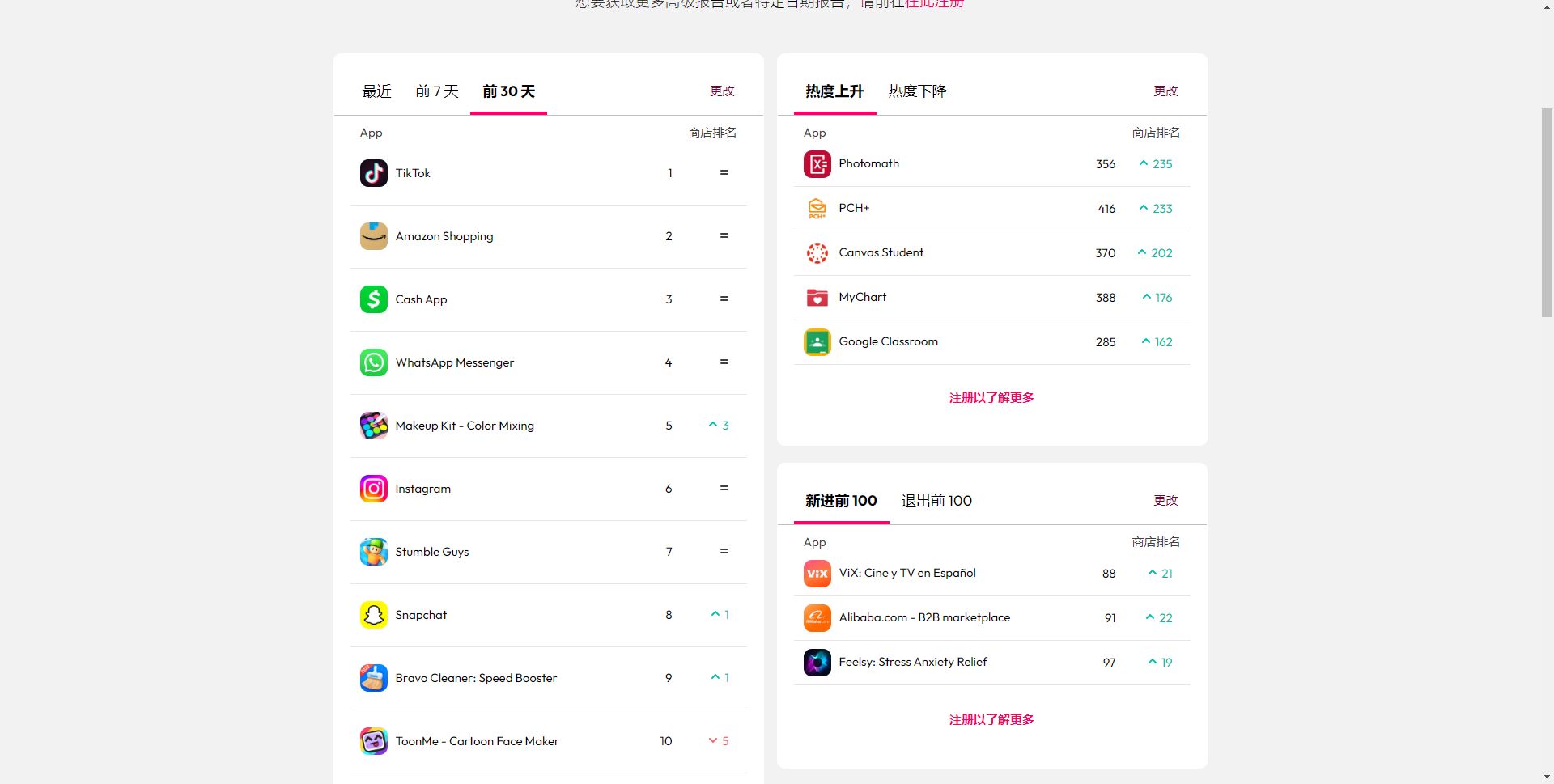Open Canvas Student name text
The width and height of the screenshot is (1554, 784).
[881, 252]
